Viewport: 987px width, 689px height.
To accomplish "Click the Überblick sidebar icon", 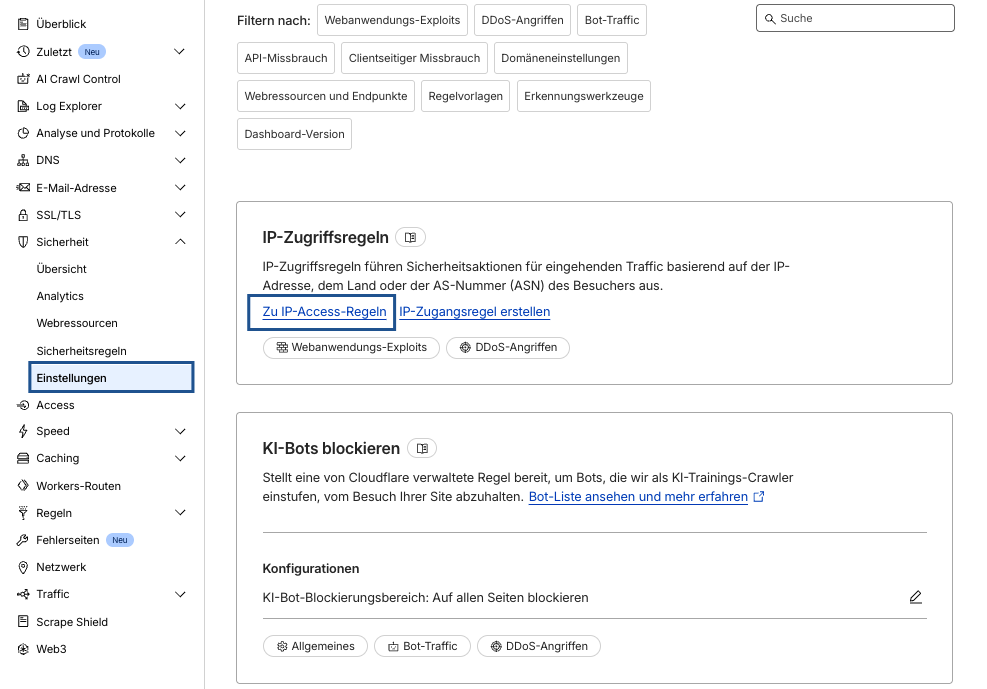I will tap(23, 24).
